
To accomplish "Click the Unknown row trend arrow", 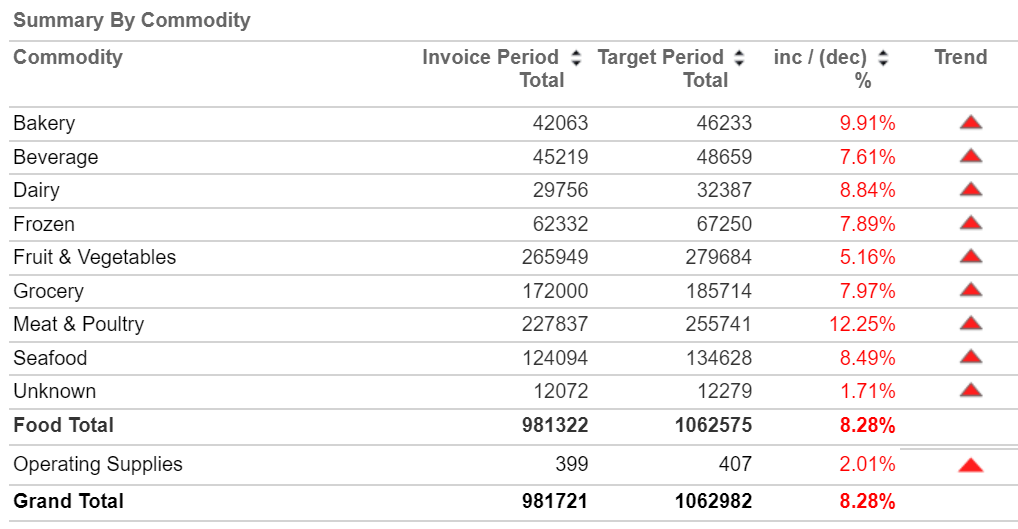I will [x=970, y=391].
